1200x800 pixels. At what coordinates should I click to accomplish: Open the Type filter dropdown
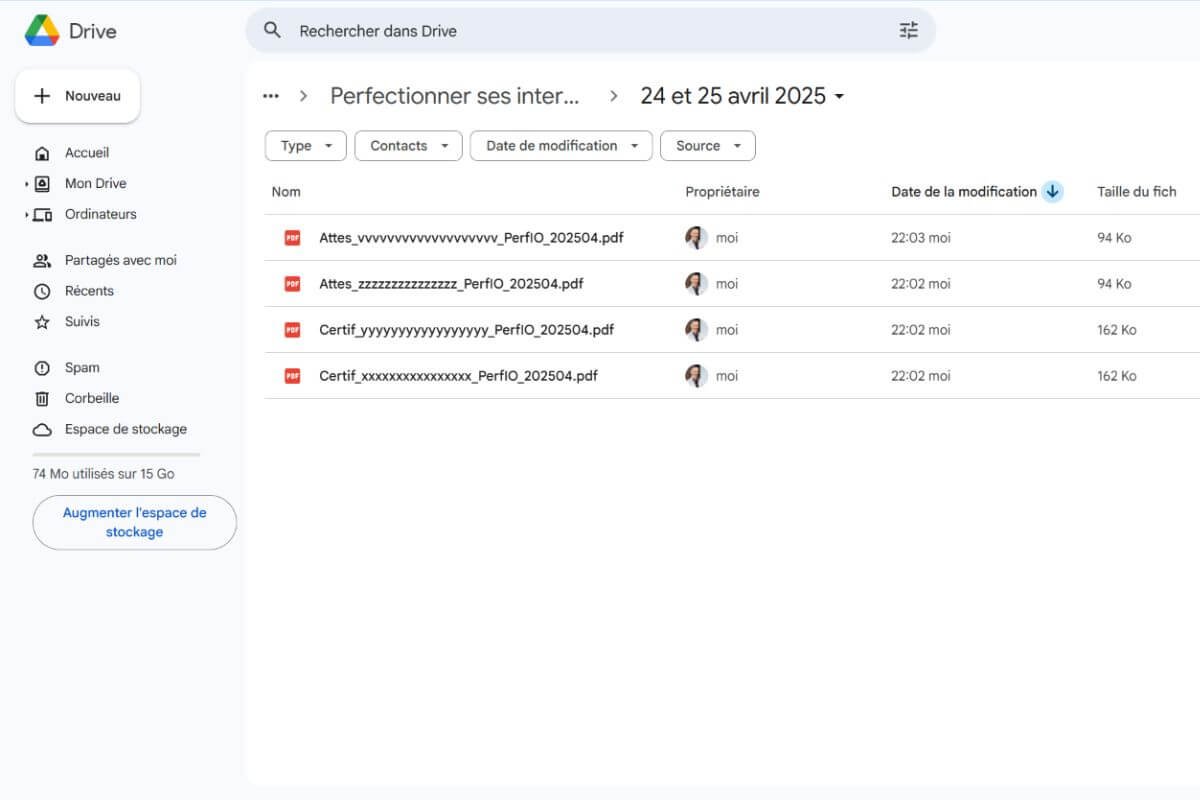[305, 145]
